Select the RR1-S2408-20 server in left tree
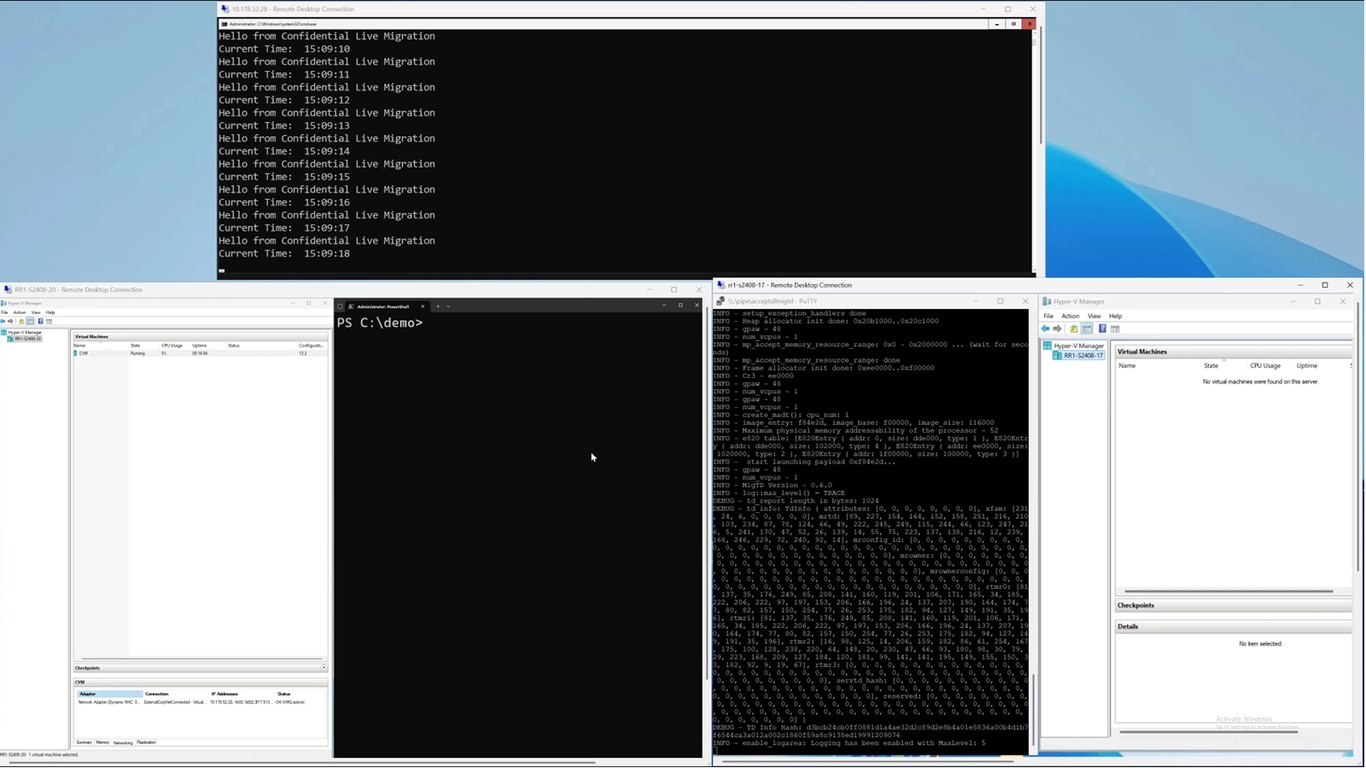 pos(24,338)
